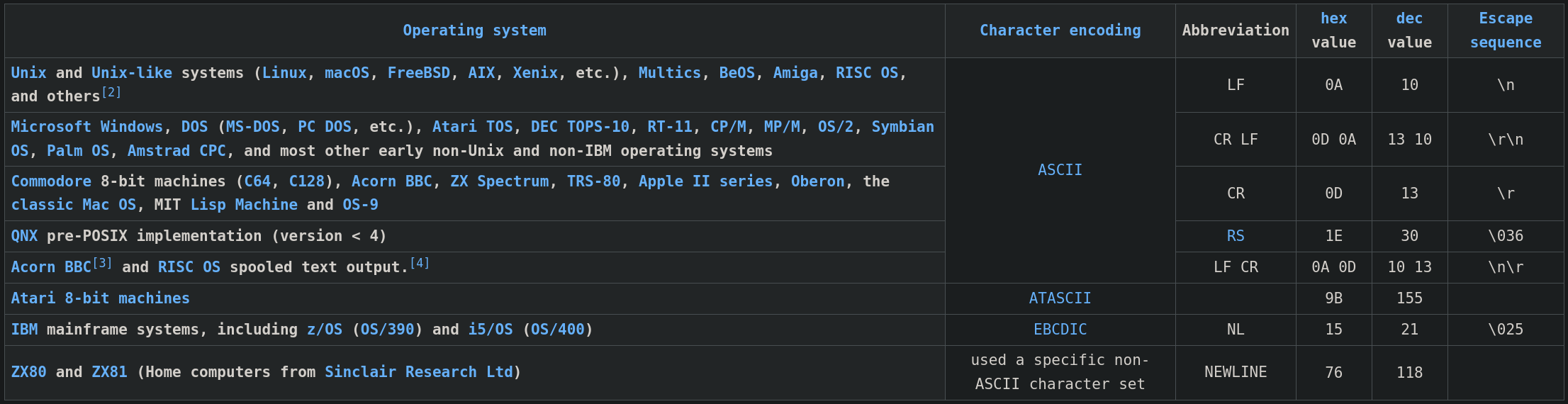Click the hex column header link
Image resolution: width=1568 pixels, height=404 pixels.
pos(1333,18)
